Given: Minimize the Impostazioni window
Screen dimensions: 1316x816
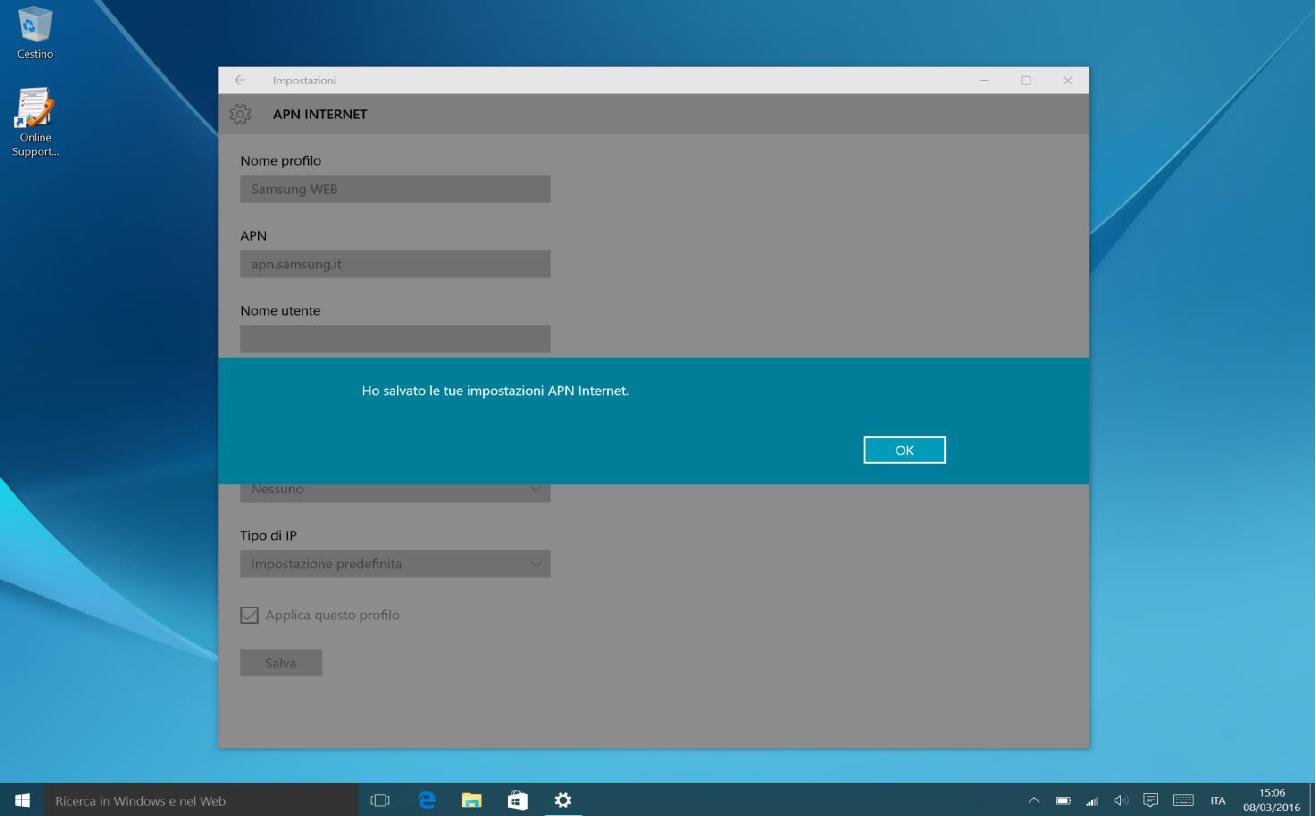Looking at the screenshot, I should coord(984,80).
